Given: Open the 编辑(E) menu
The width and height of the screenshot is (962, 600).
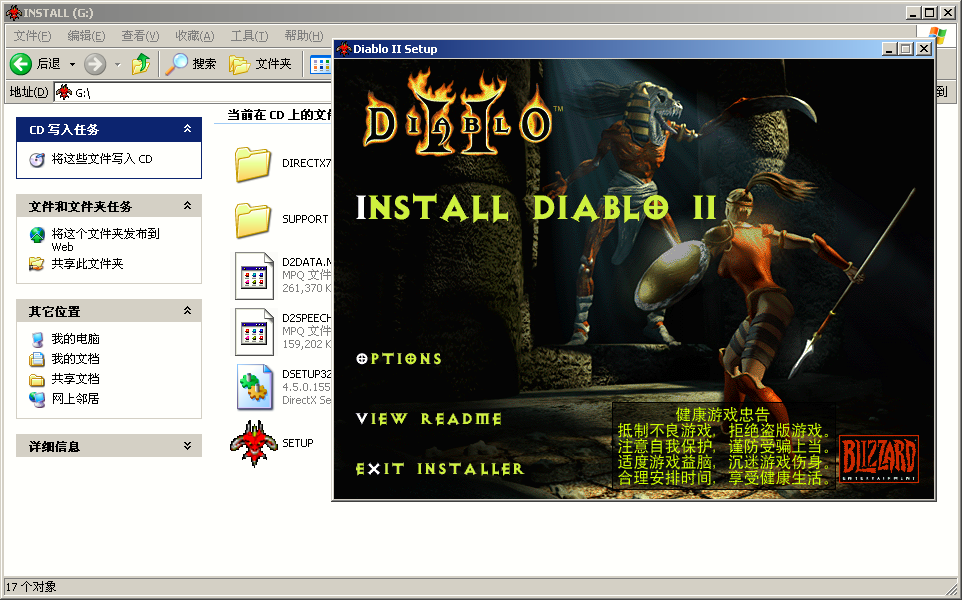Looking at the screenshot, I should click(87, 36).
